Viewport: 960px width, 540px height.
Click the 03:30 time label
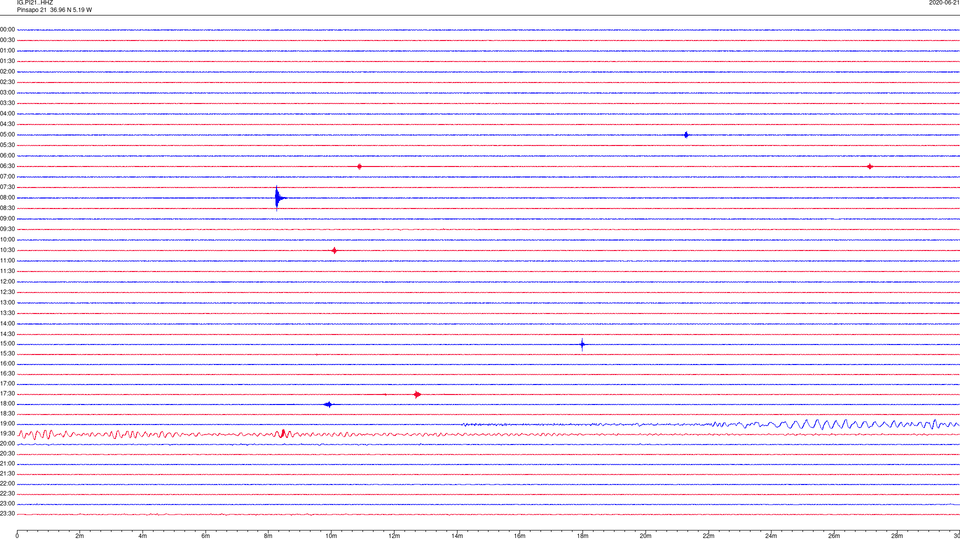(x=7, y=103)
